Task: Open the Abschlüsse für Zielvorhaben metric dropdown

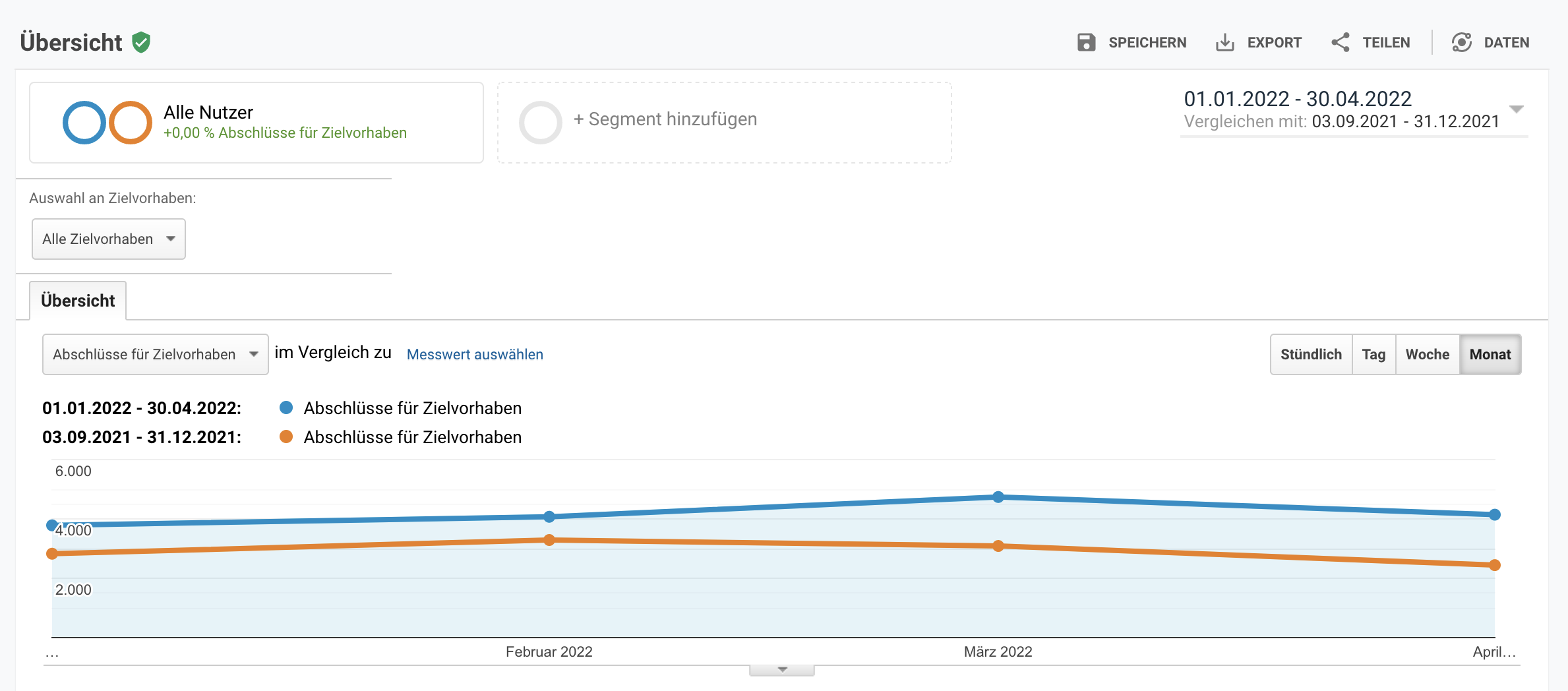Action: click(x=156, y=354)
